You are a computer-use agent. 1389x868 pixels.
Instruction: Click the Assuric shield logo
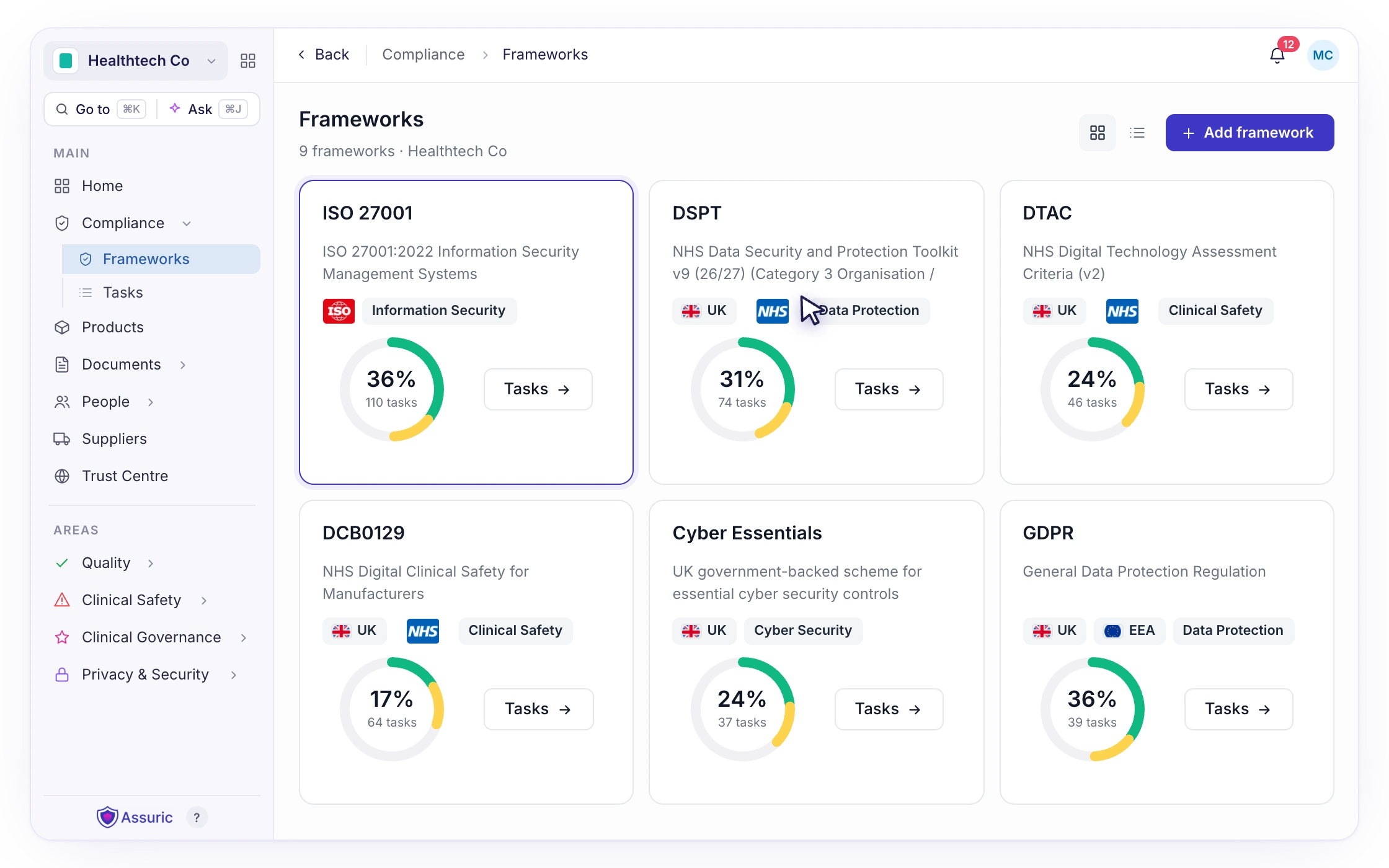pyautogui.click(x=107, y=817)
